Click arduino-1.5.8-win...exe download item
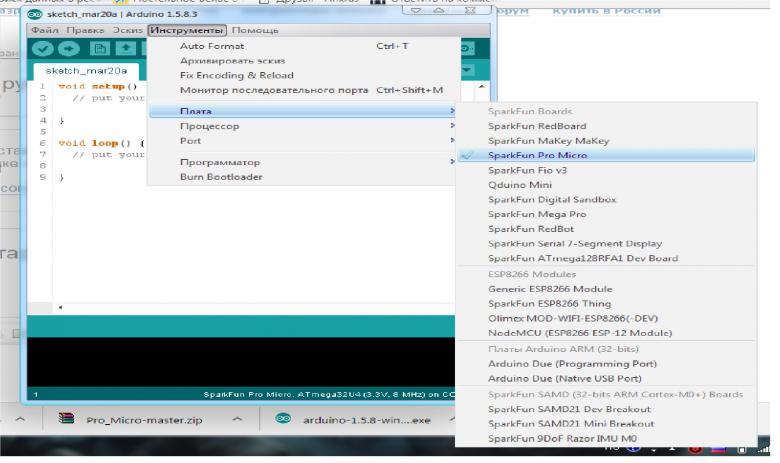The height and width of the screenshot is (463, 780). coord(356,420)
